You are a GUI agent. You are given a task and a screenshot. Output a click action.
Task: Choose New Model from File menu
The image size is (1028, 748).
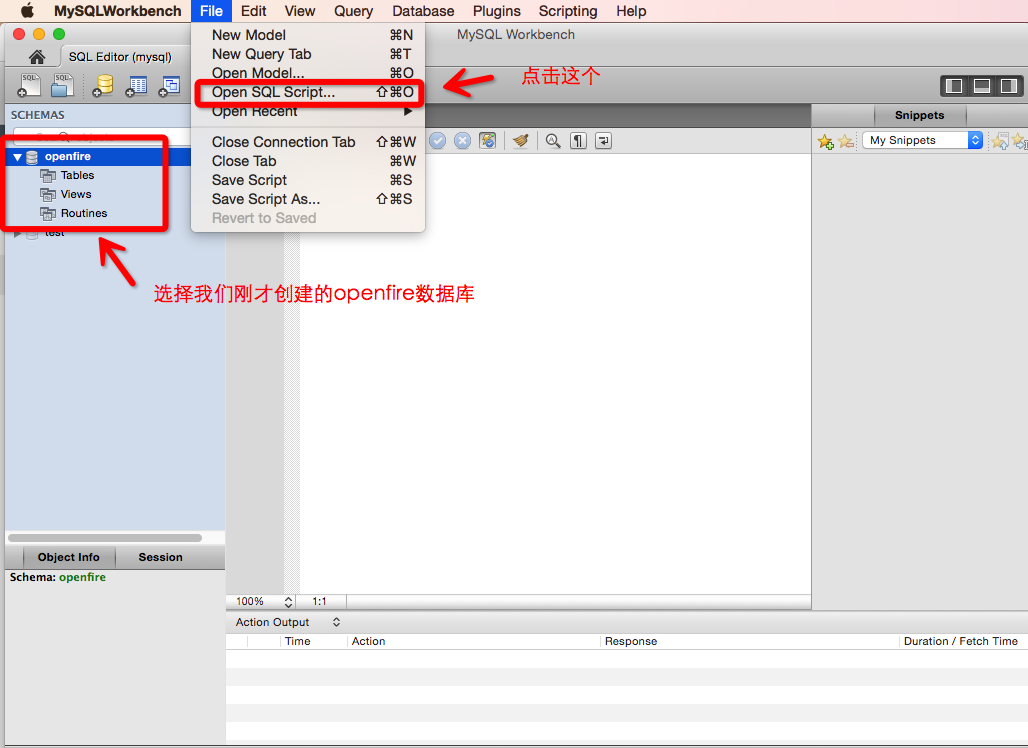point(309,35)
